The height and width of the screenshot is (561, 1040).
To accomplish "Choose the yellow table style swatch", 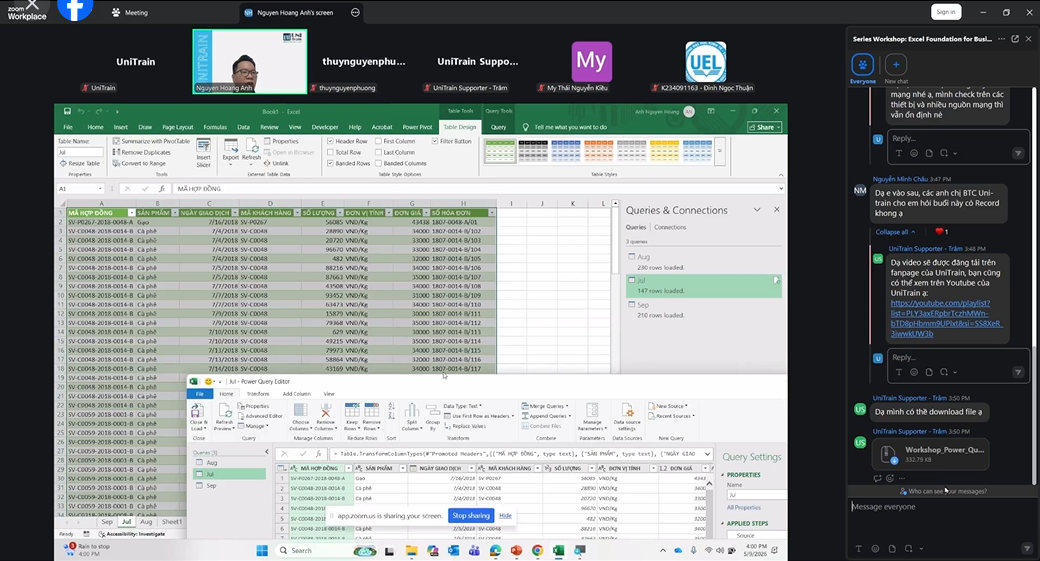I will [664, 151].
